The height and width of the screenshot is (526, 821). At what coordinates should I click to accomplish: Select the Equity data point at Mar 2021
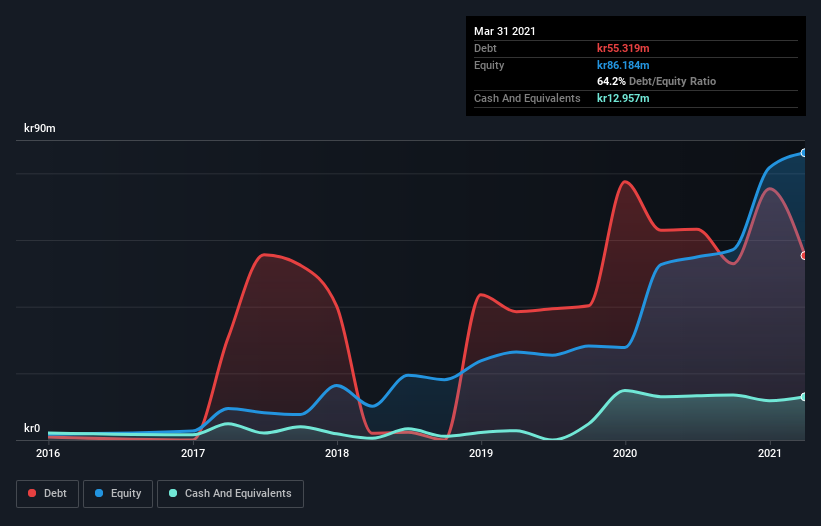click(804, 153)
